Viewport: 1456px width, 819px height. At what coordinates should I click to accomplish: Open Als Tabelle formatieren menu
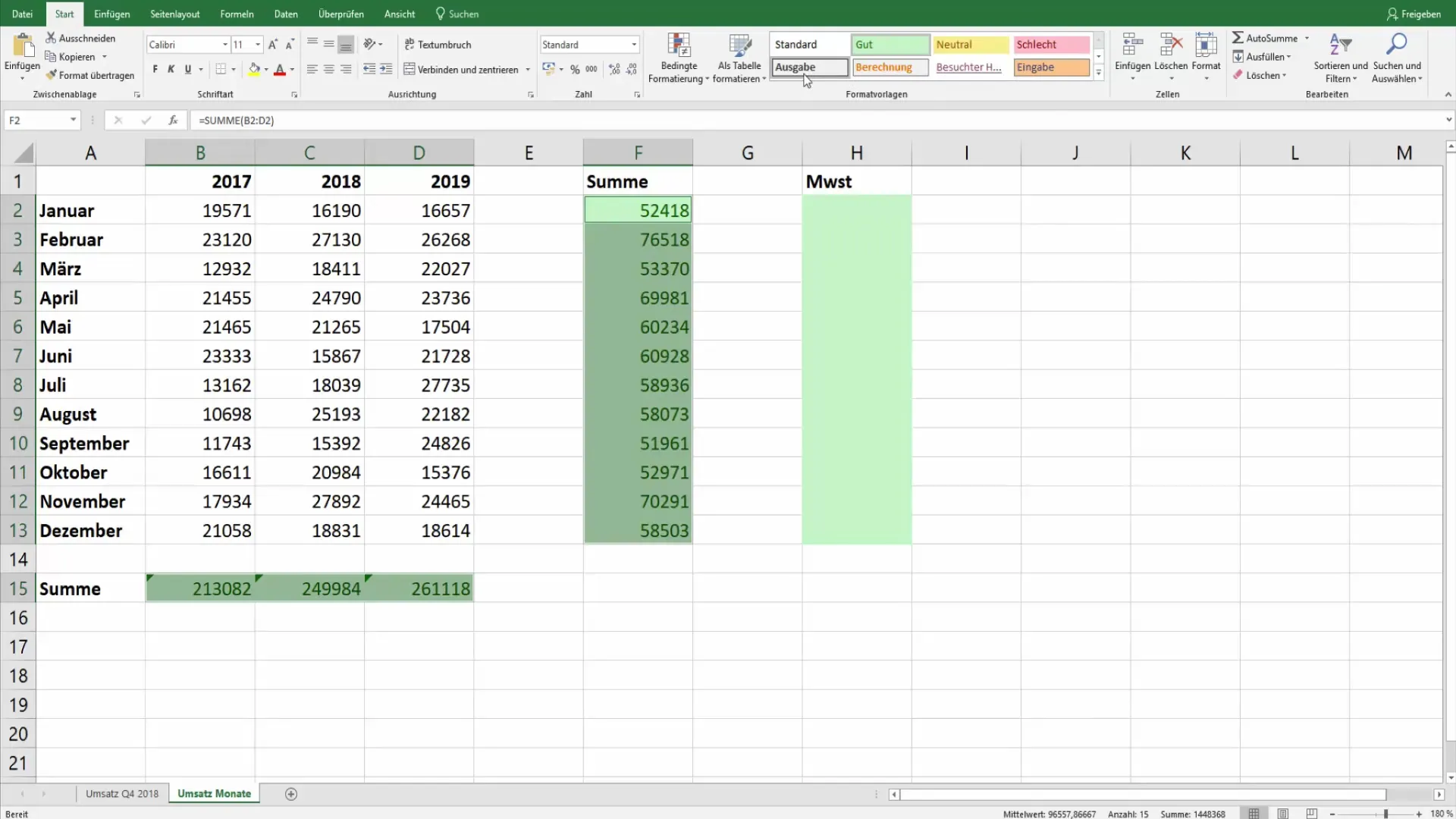(x=739, y=58)
